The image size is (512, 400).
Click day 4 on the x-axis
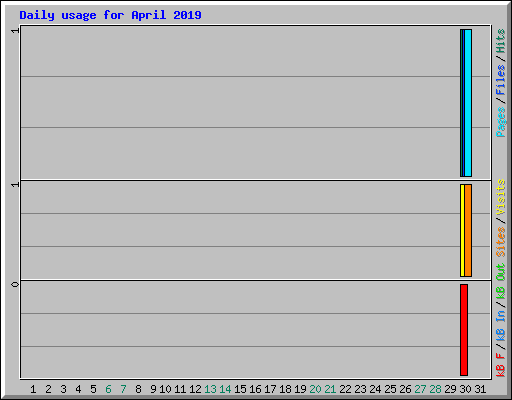coord(78,389)
